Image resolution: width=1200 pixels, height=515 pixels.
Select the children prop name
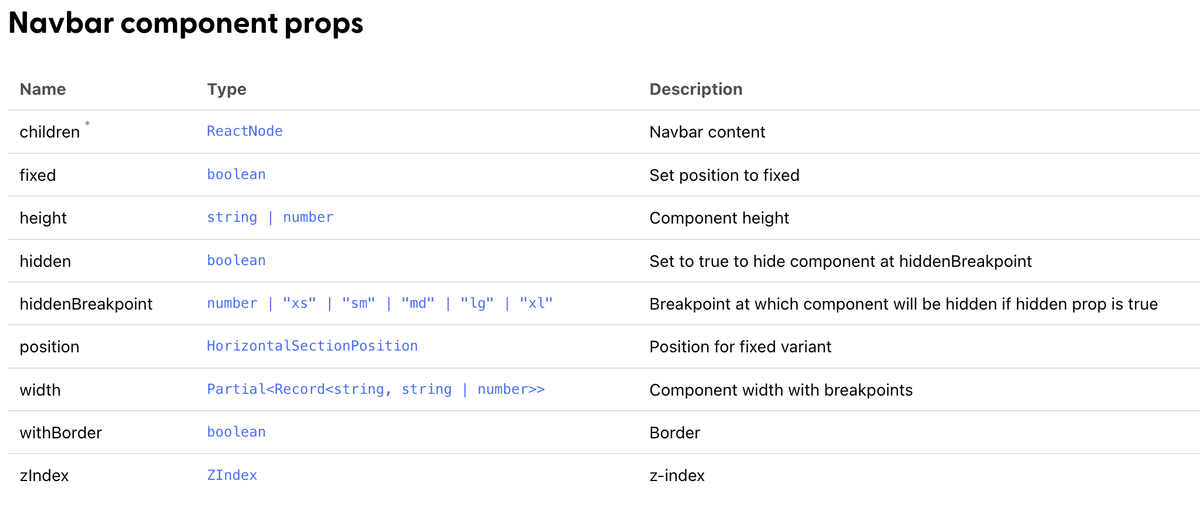point(50,132)
